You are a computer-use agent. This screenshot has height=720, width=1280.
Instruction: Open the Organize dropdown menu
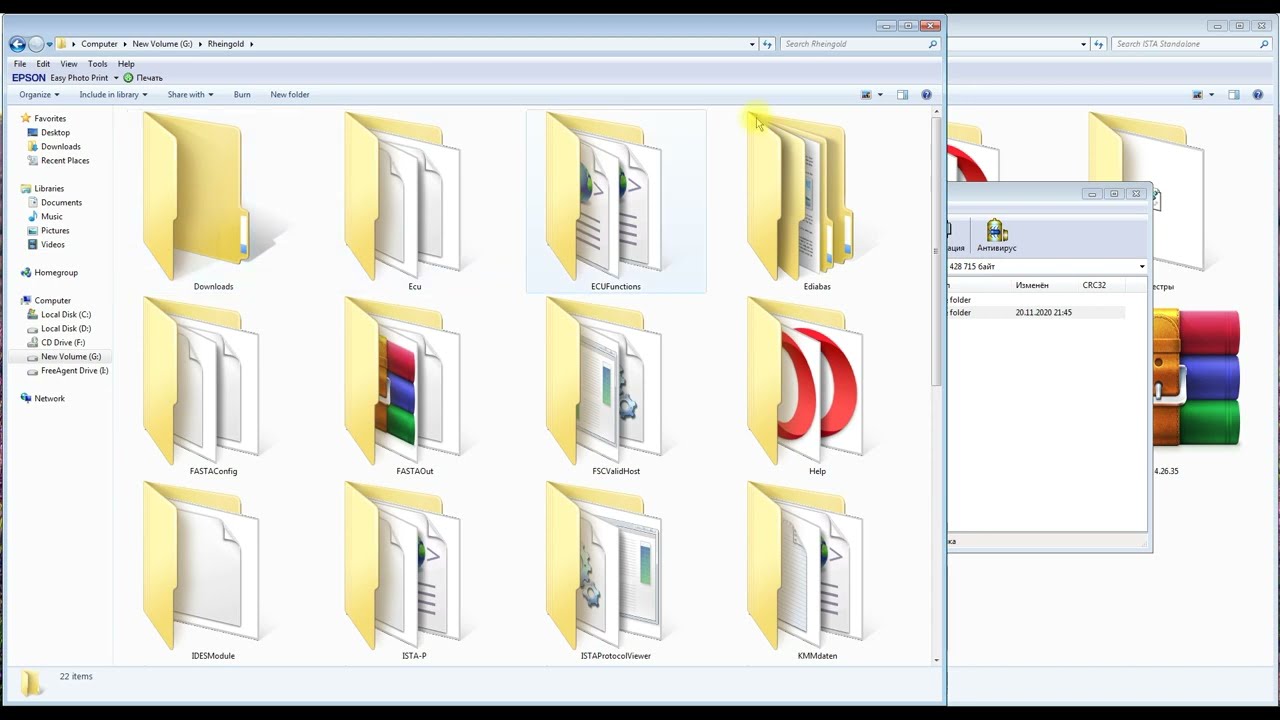click(39, 95)
